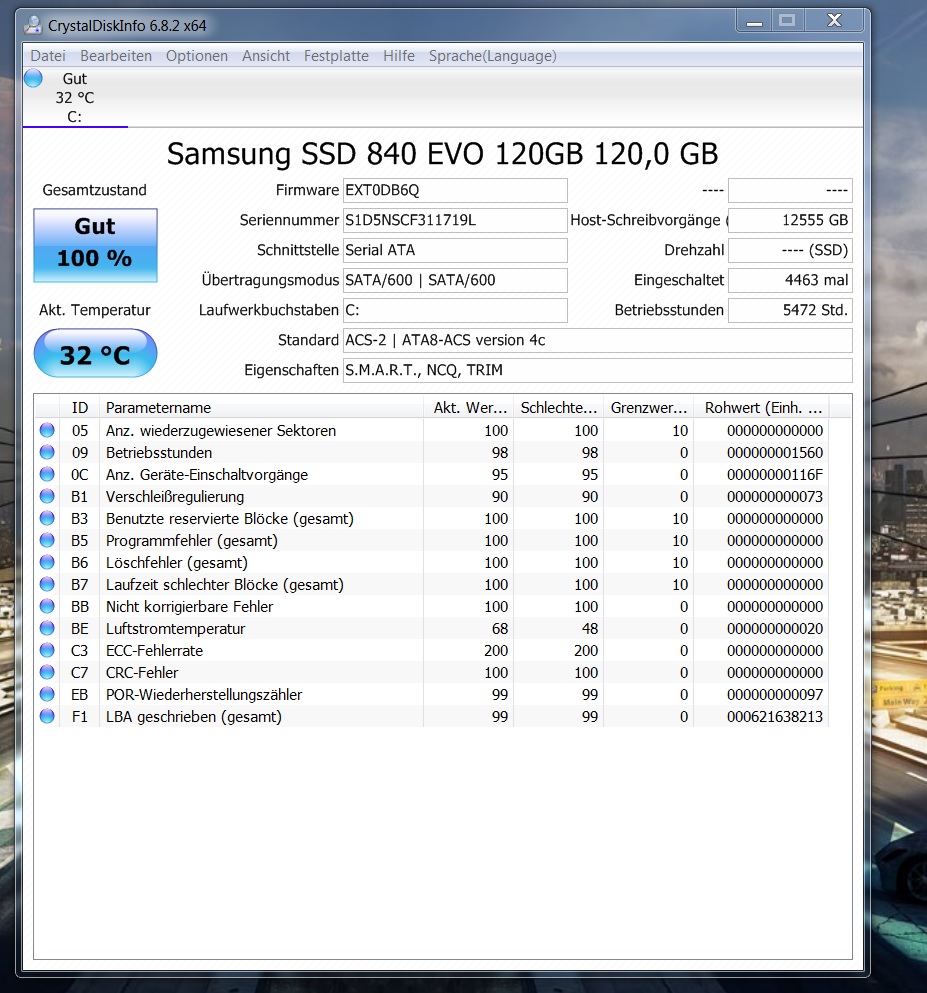Click the Akt. Temperatur label
This screenshot has height=993, width=927.
pos(95,310)
